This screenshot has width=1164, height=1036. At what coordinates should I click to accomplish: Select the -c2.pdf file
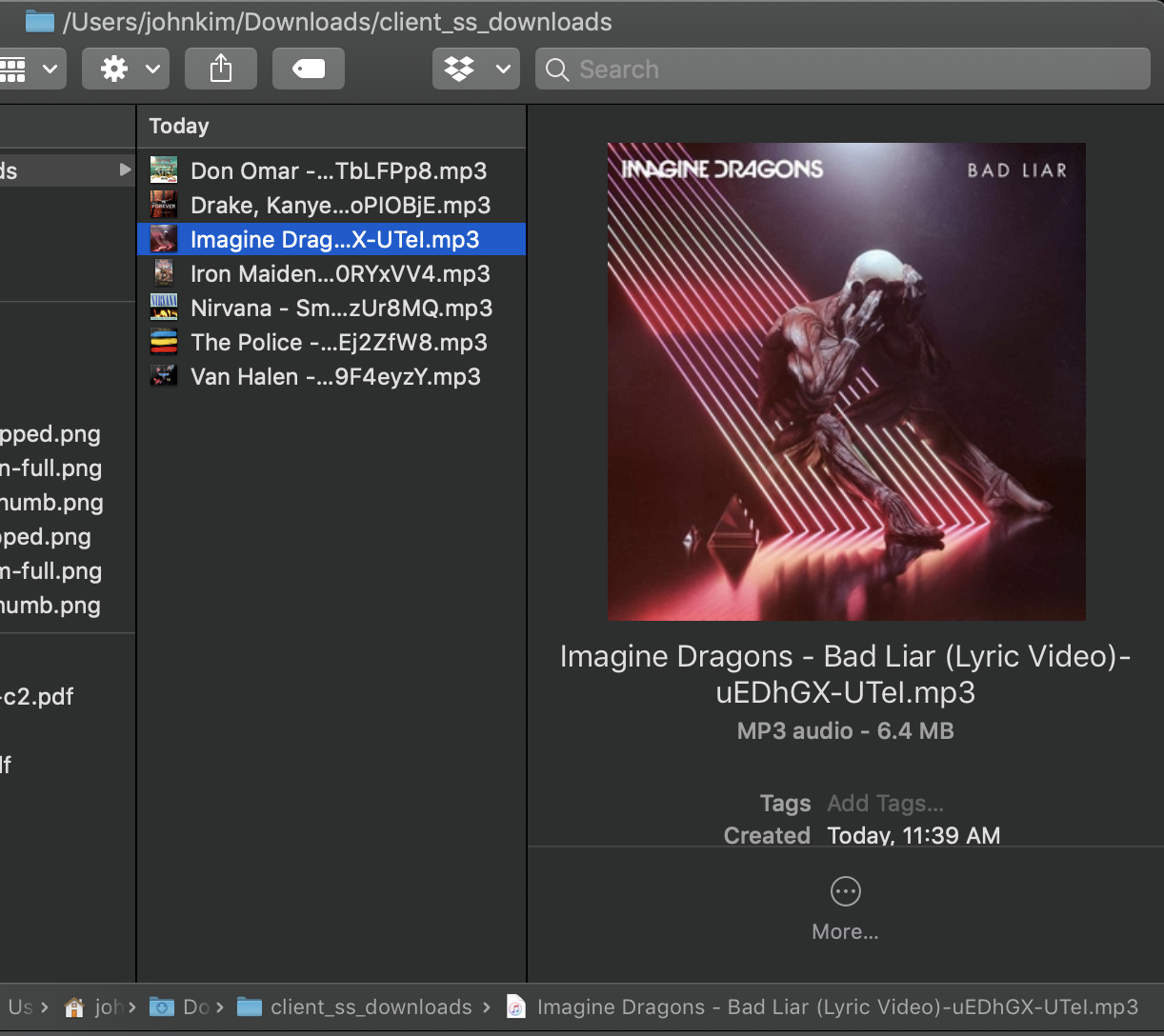[x=38, y=696]
